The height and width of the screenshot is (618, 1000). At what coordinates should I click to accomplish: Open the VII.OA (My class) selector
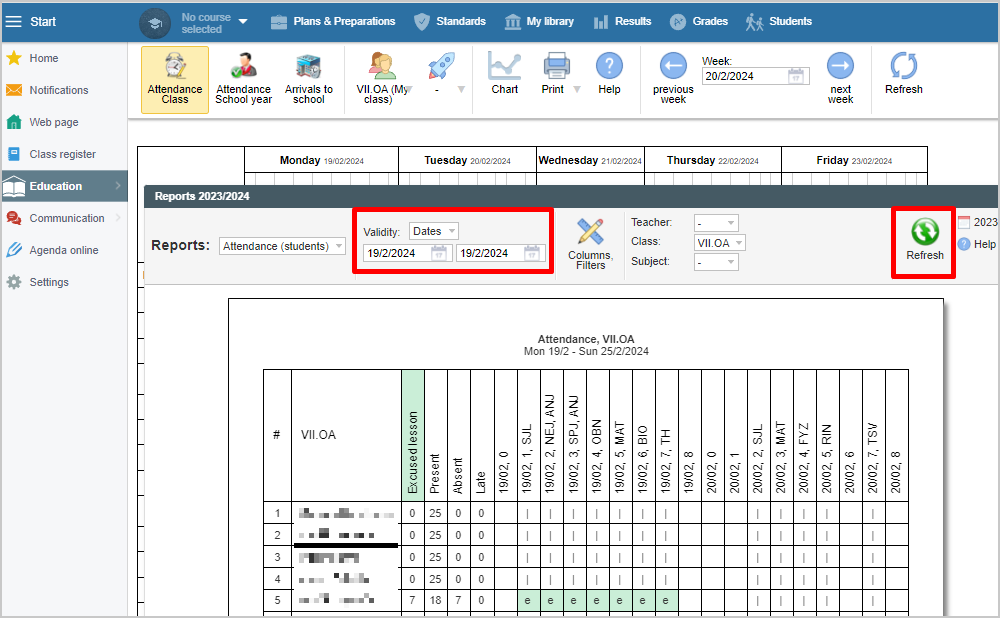(x=382, y=80)
